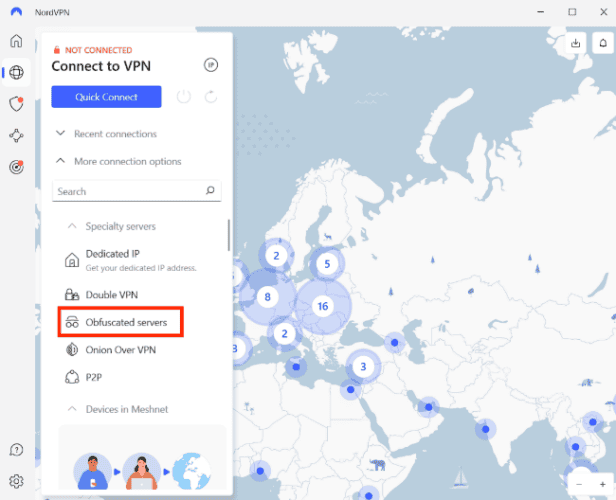Viewport: 616px width, 500px height.
Task: Open the Meshnet sidebar icon
Action: pos(16,136)
